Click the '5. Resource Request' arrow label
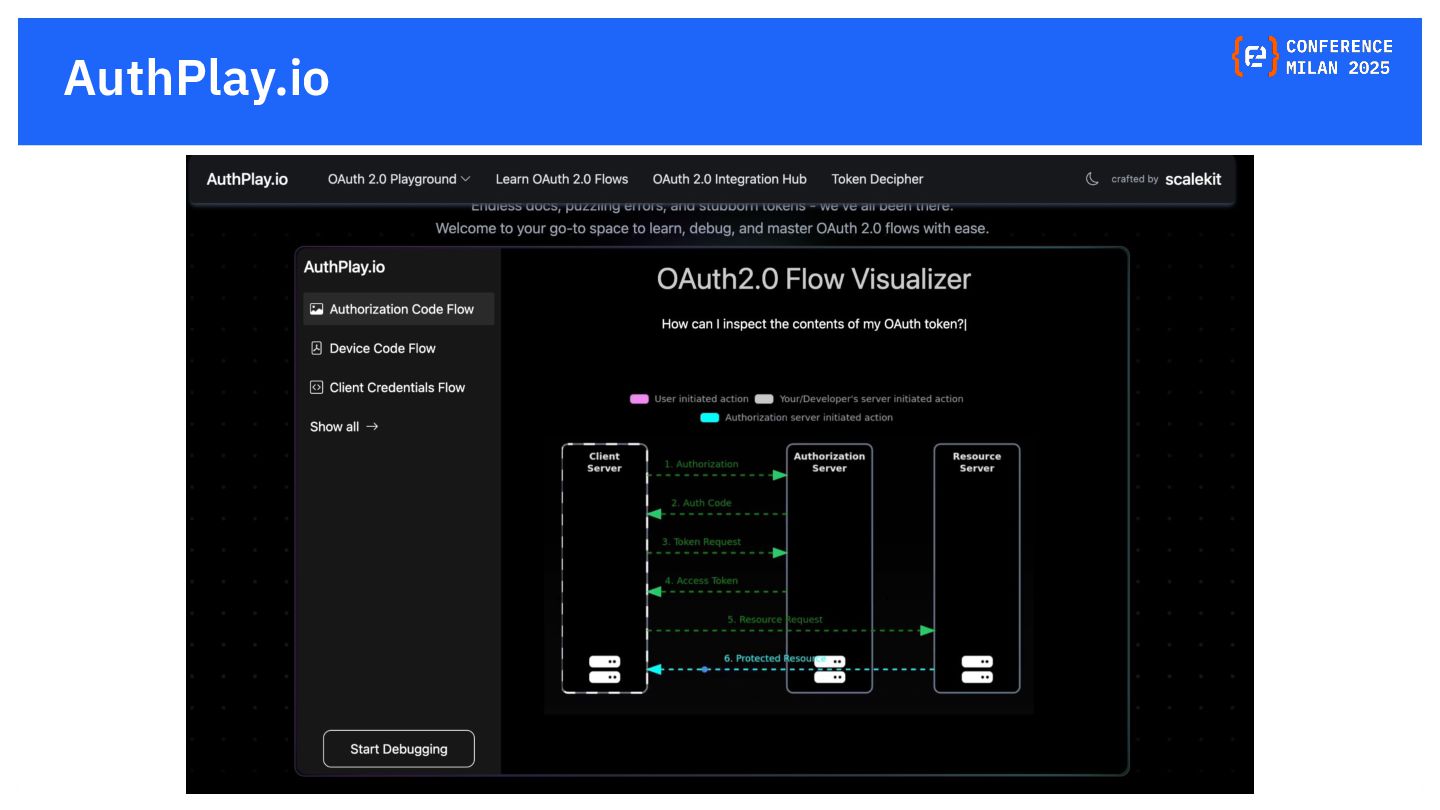The image size is (1440, 810). pos(775,620)
